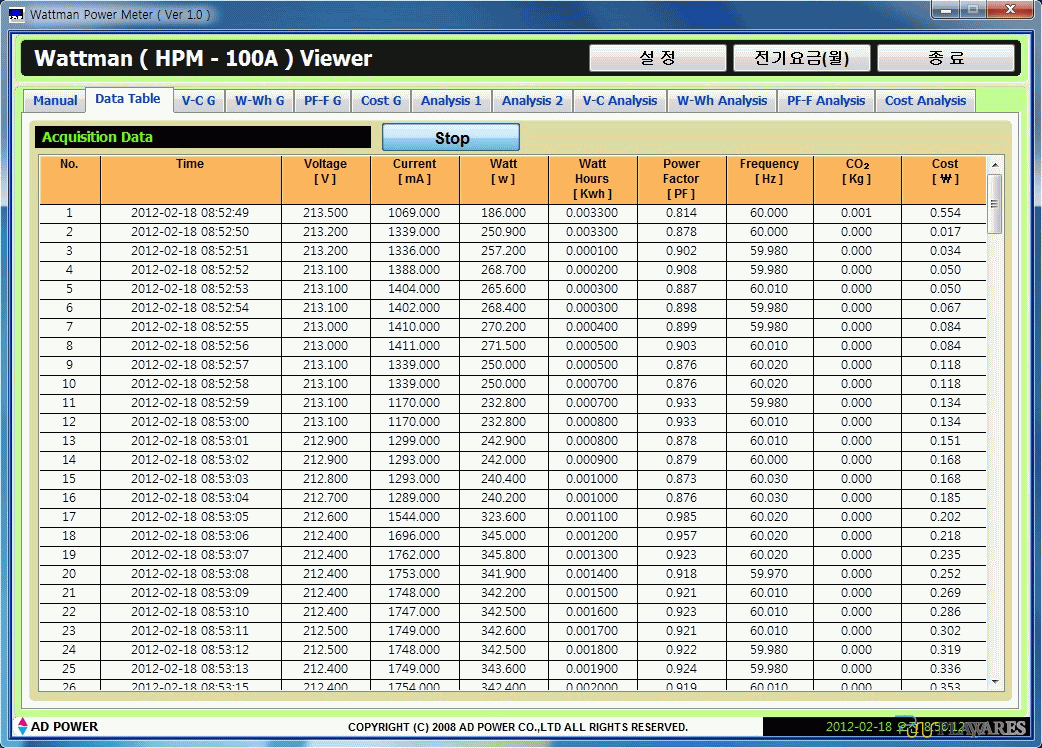Viewport: 1042px width, 748px height.
Task: Click cost value 0.017 in row 2
Action: point(944,232)
